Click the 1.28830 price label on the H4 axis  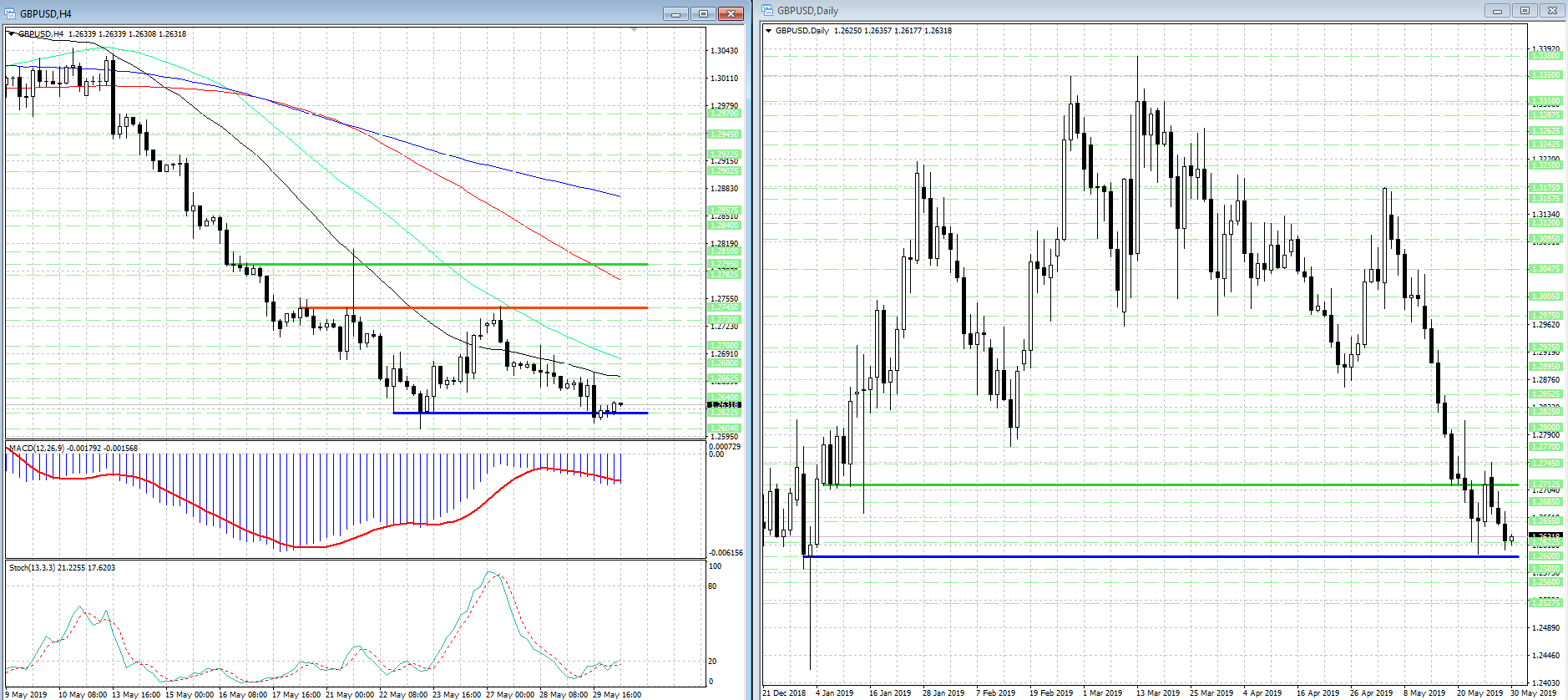[724, 189]
